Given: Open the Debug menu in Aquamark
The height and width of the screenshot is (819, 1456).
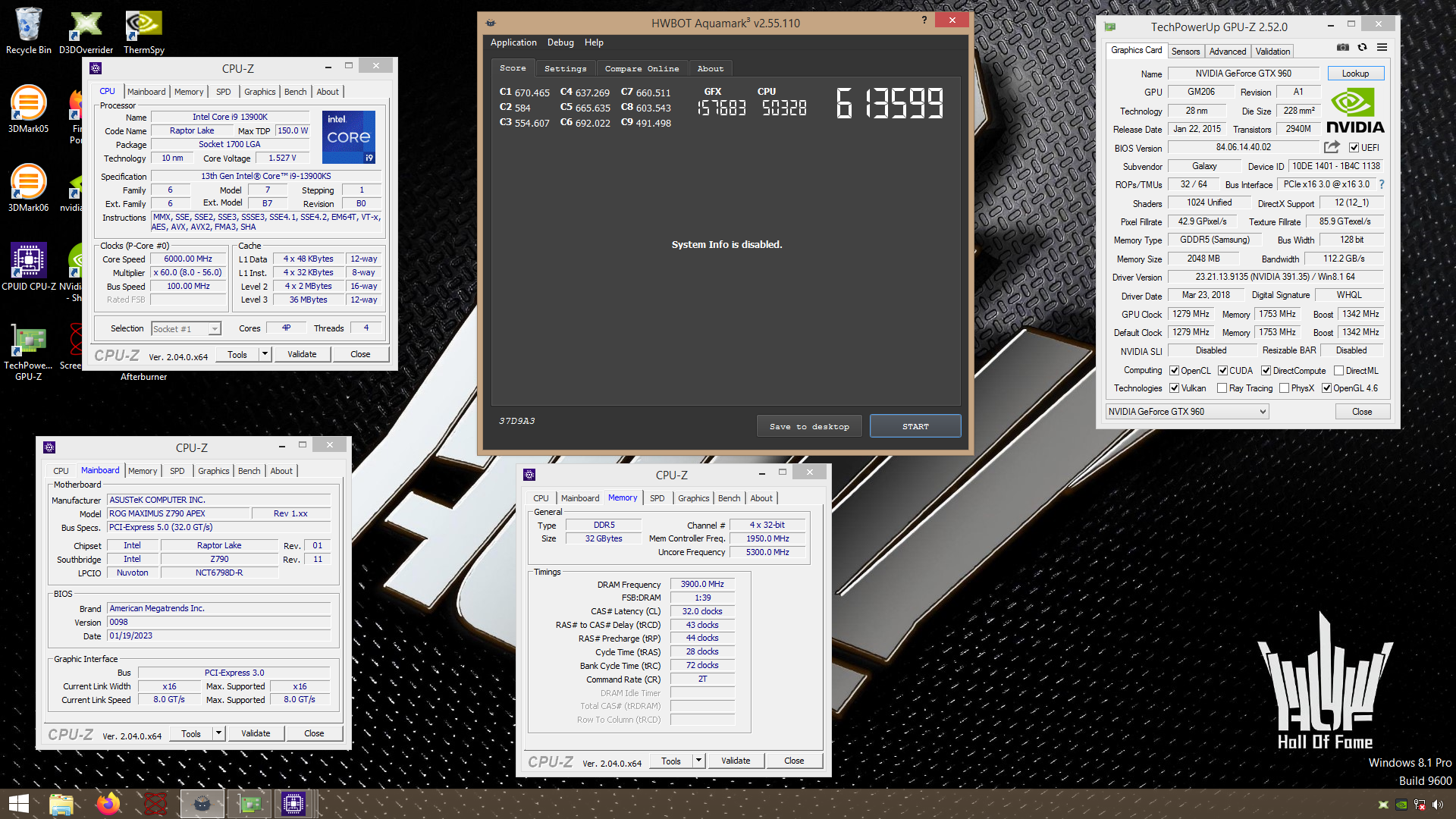Looking at the screenshot, I should (x=560, y=42).
